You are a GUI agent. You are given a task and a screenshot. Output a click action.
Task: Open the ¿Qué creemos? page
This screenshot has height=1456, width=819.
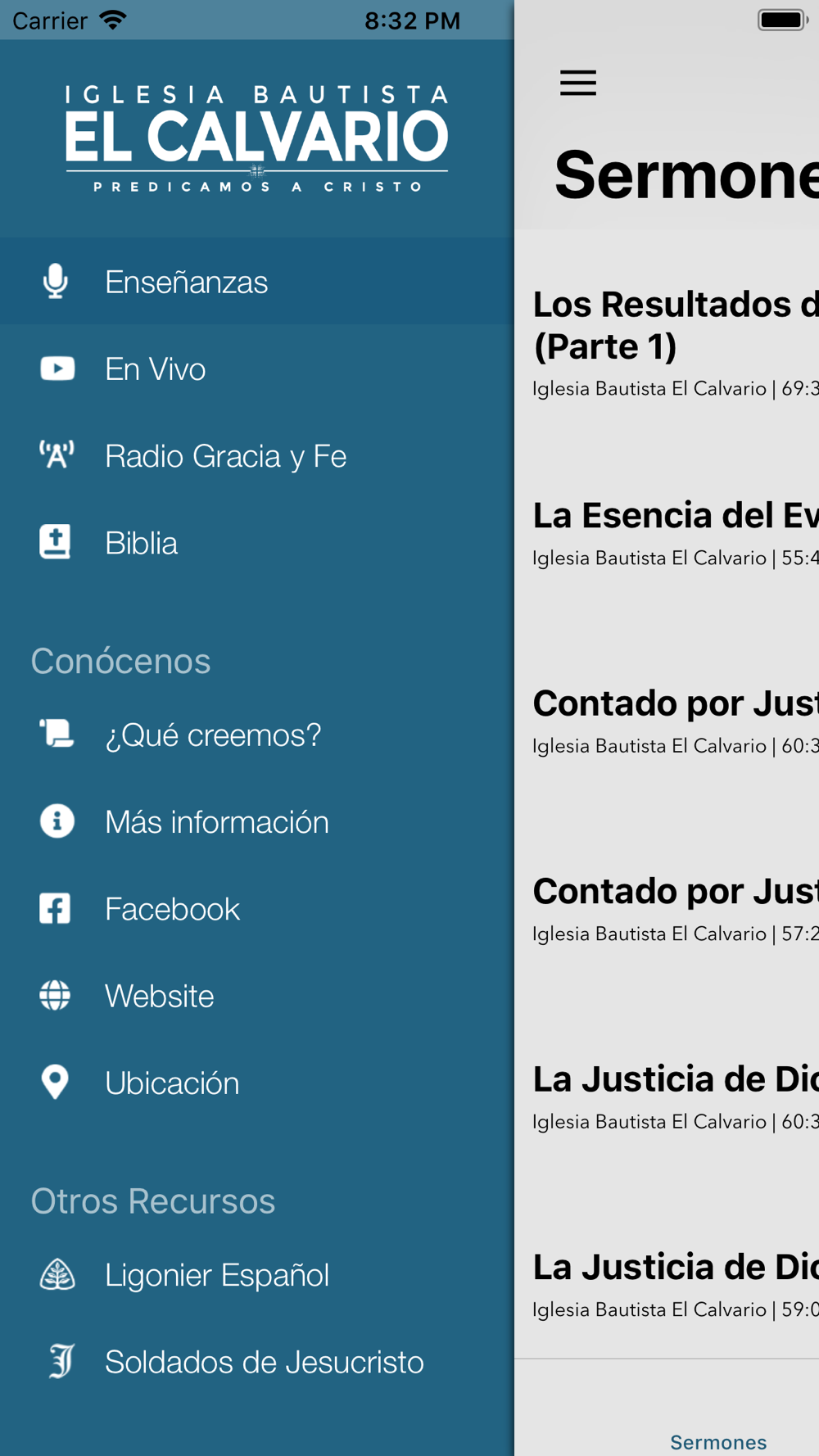[257, 735]
